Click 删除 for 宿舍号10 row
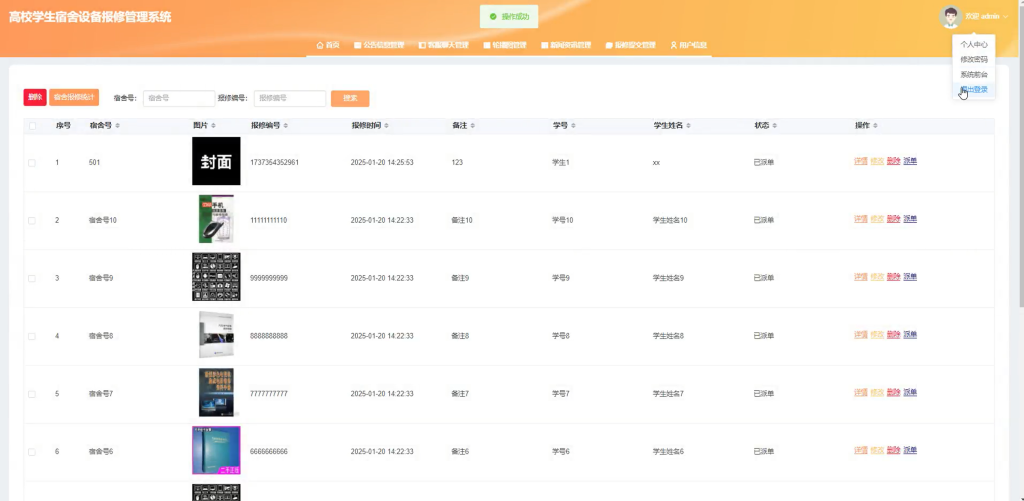 point(893,219)
